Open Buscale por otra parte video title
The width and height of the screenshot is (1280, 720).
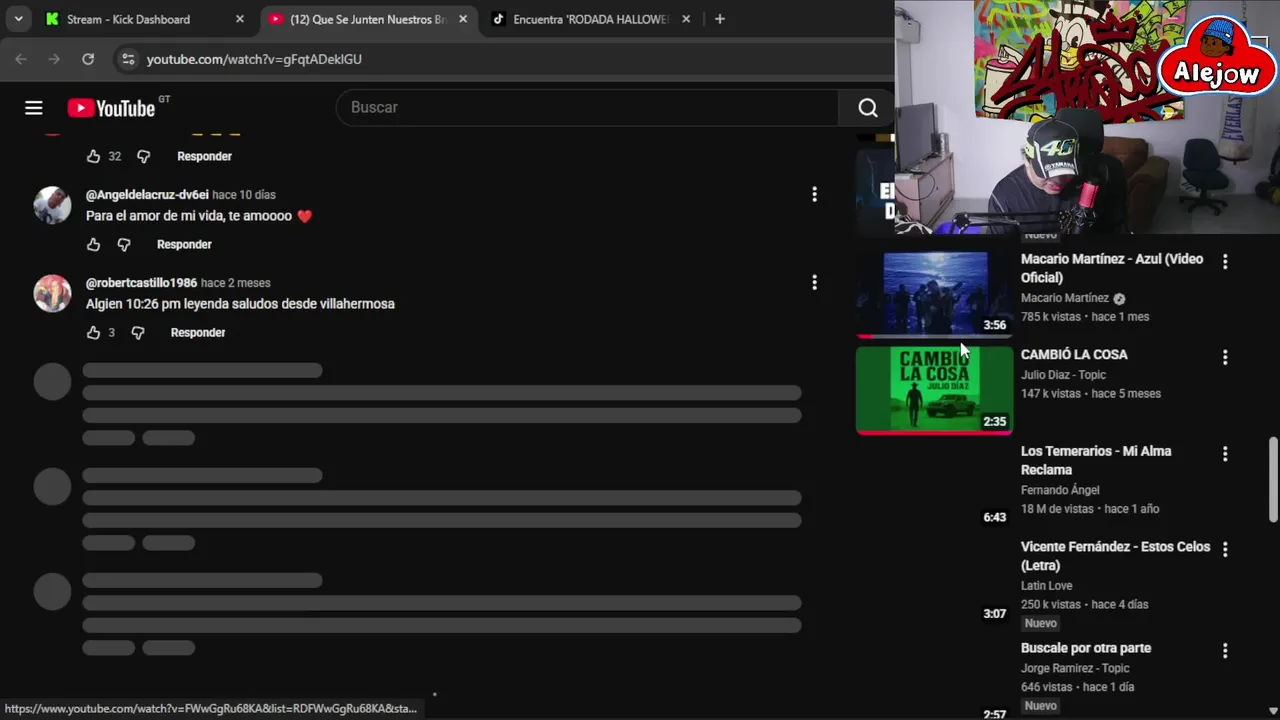[1086, 648]
